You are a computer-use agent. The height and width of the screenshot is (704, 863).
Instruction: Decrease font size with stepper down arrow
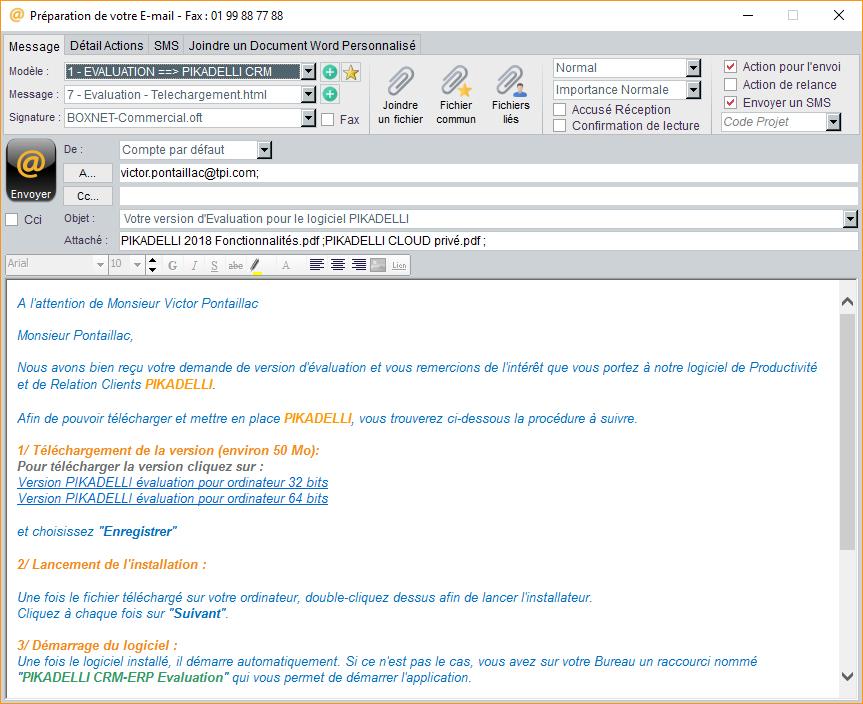click(152, 269)
